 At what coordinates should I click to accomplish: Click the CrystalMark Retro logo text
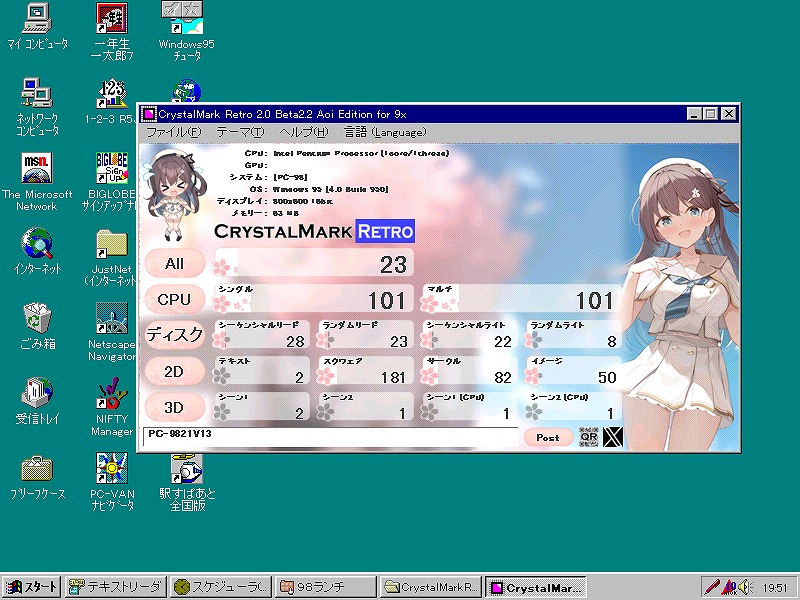point(314,231)
